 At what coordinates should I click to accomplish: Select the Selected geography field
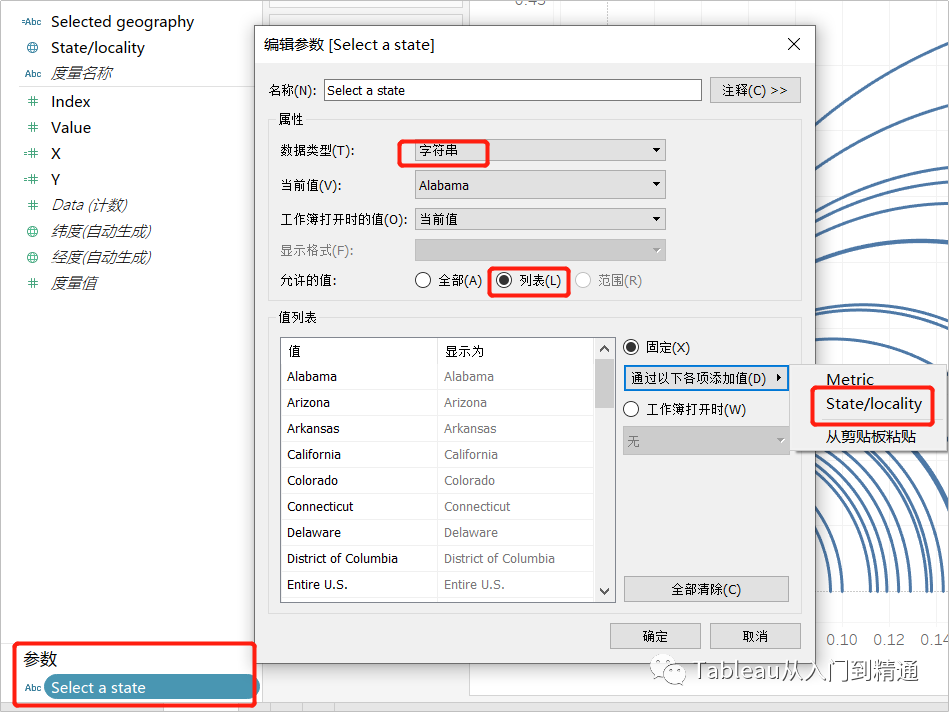[x=122, y=22]
